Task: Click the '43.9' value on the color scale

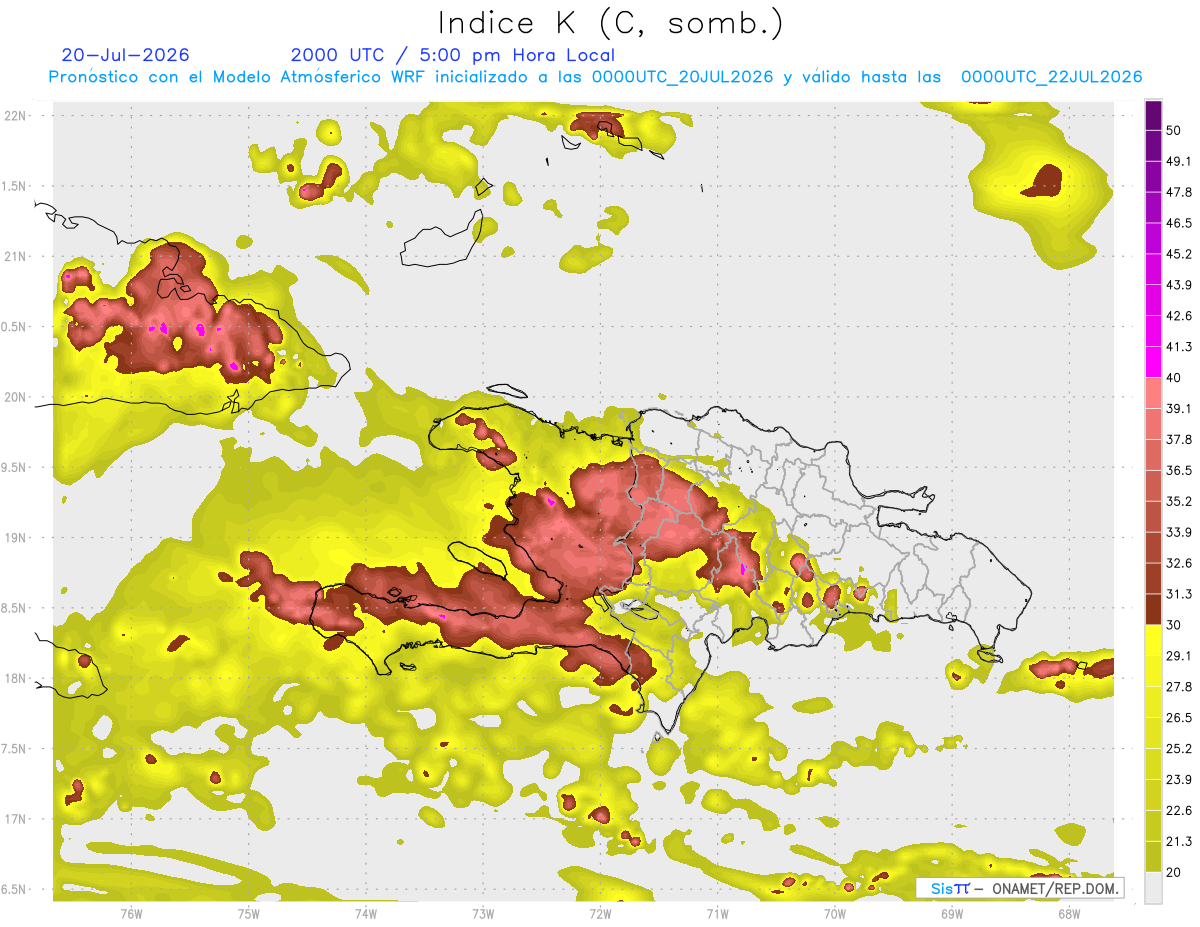Action: 1179,285
